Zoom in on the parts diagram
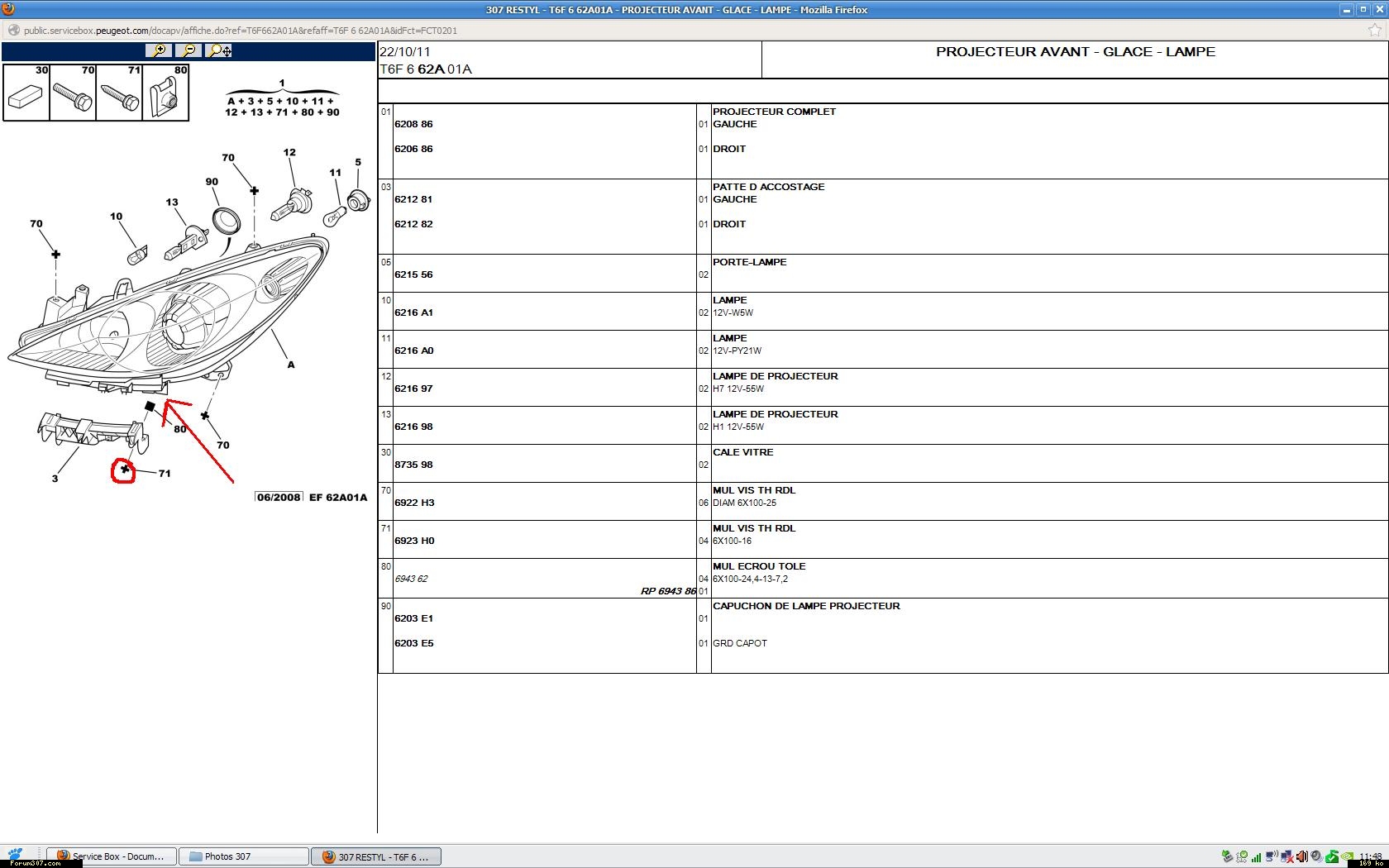This screenshot has width=1389, height=868. (157, 50)
